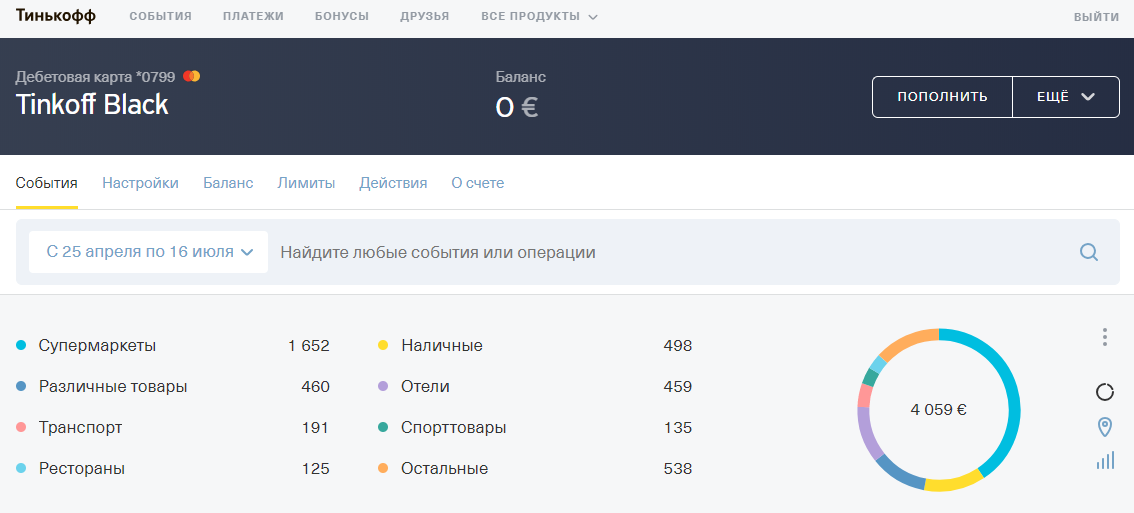The width and height of the screenshot is (1134, 513).
Task: Select the Транспорт category
Action: point(80,428)
